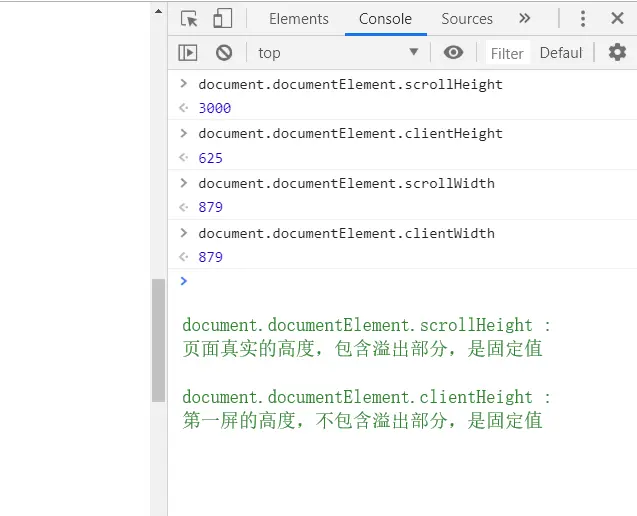637x516 pixels.
Task: Click the page scrollbar up arrow
Action: pyautogui.click(x=158, y=11)
